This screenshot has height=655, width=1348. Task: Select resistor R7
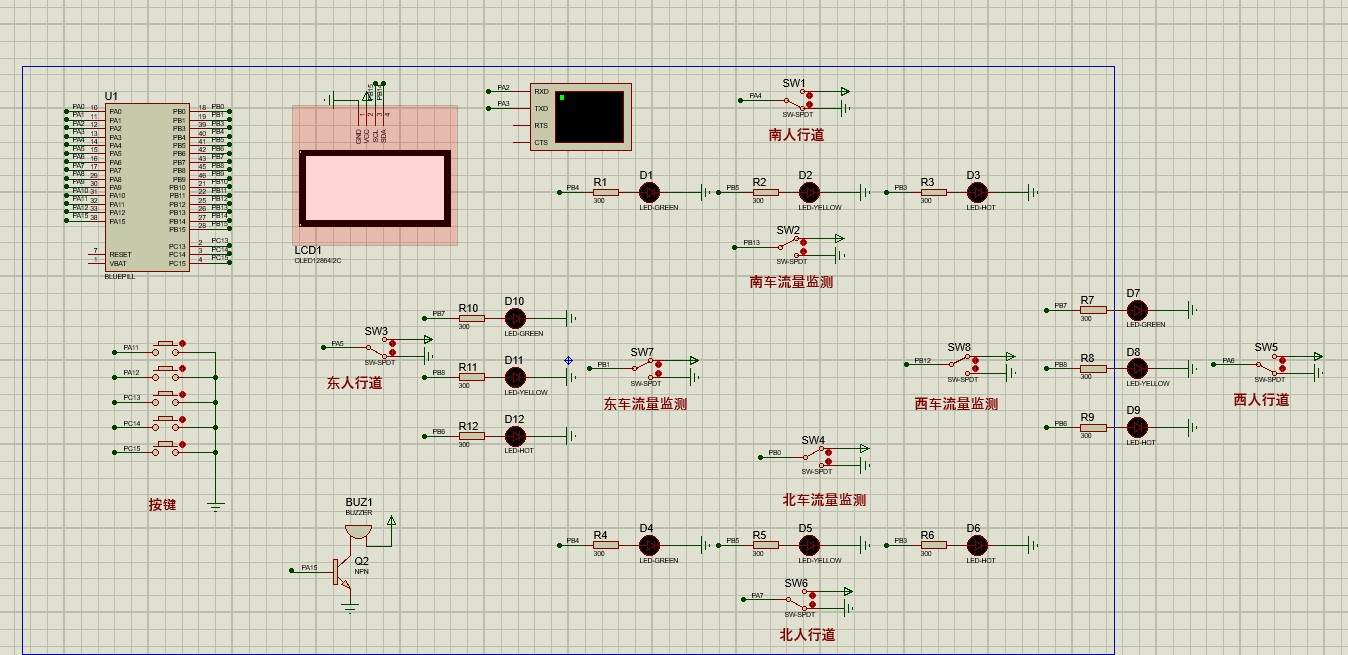click(1092, 310)
